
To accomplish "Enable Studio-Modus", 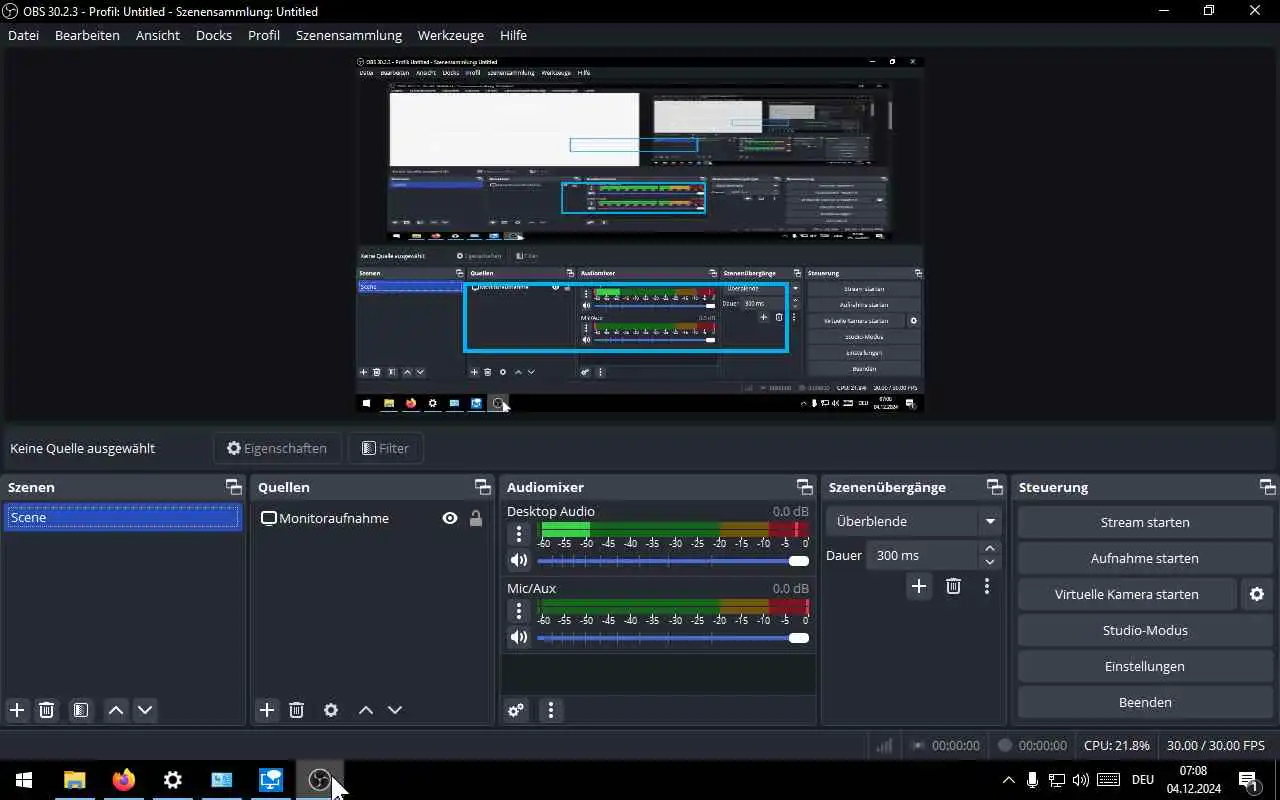I will tap(1145, 630).
